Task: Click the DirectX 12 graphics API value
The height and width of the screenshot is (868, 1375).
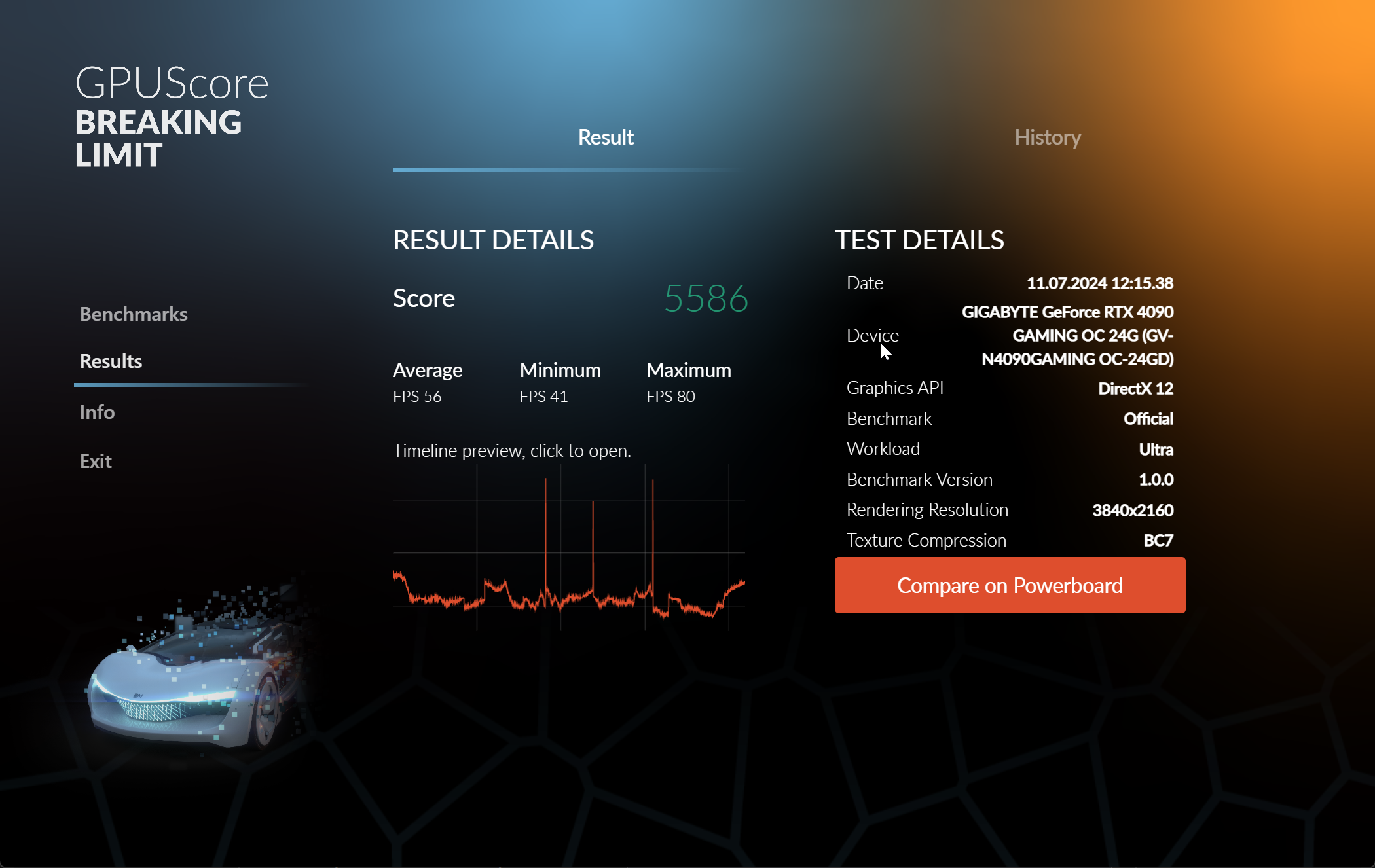Action: 1135,389
